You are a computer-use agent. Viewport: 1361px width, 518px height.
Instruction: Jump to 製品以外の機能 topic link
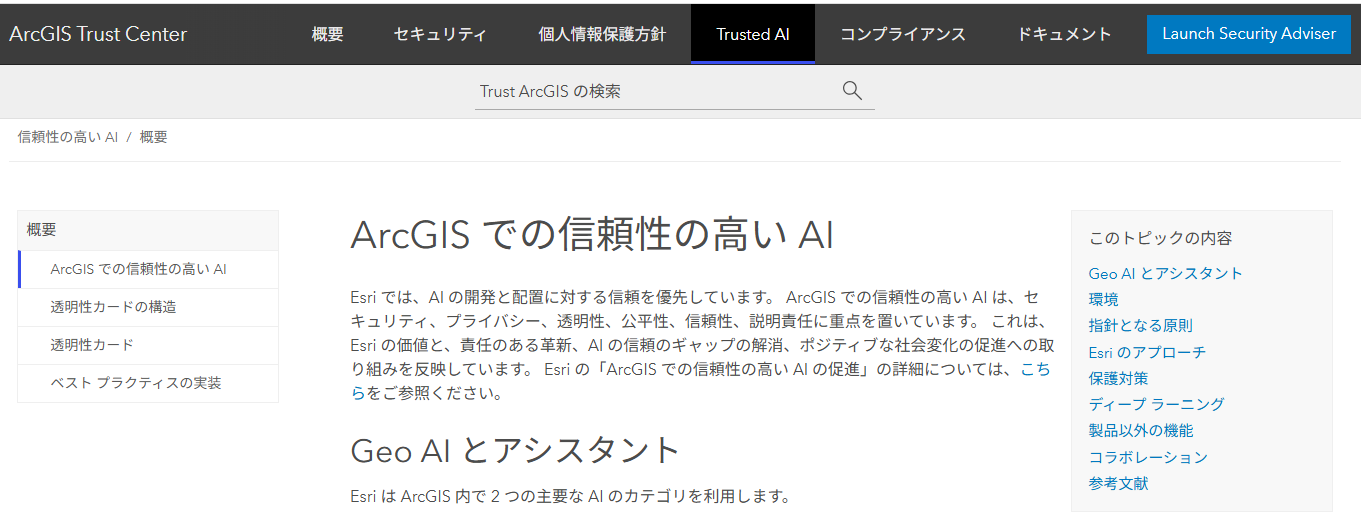click(1141, 430)
